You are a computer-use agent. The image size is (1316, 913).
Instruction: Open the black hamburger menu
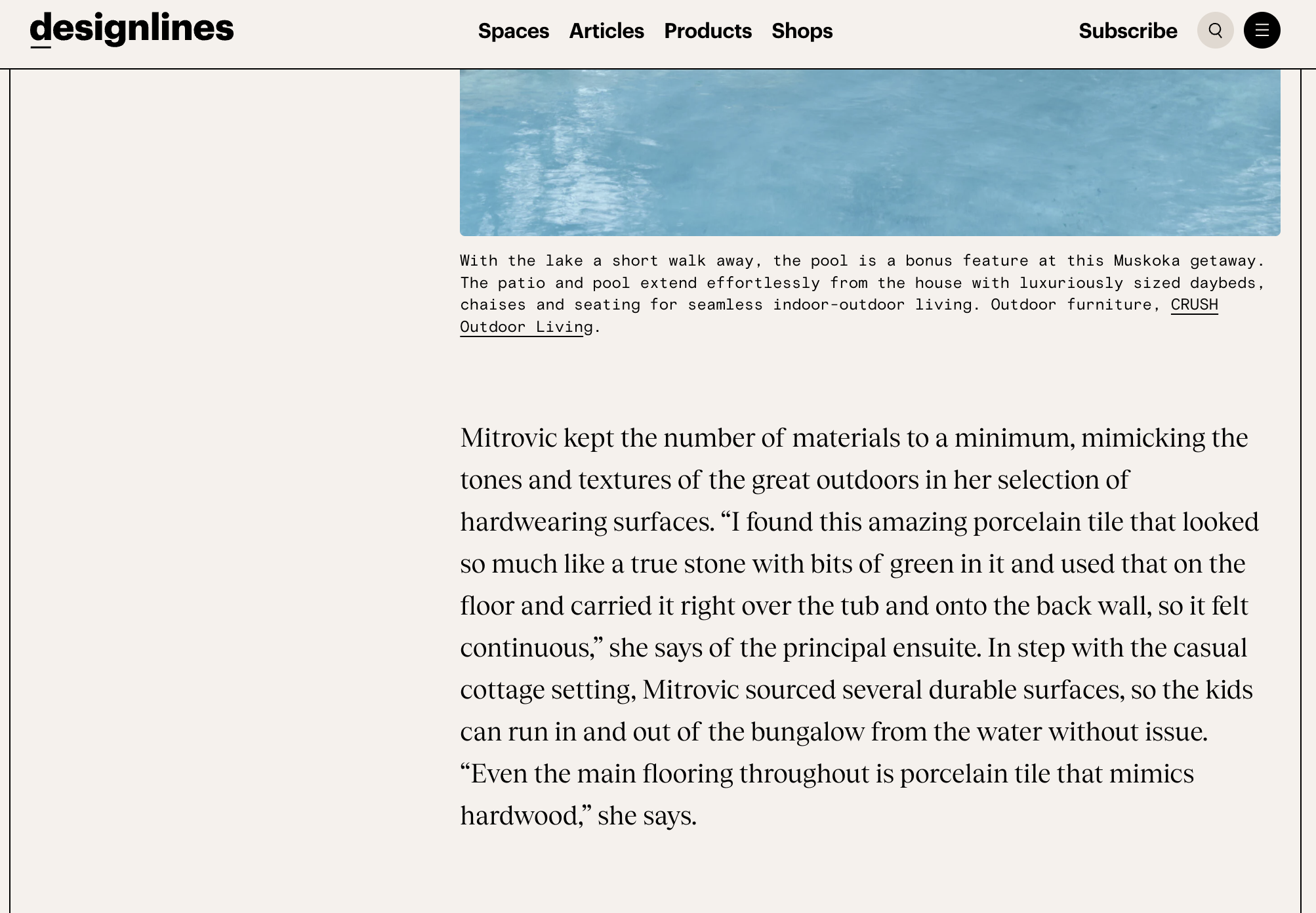click(x=1262, y=30)
